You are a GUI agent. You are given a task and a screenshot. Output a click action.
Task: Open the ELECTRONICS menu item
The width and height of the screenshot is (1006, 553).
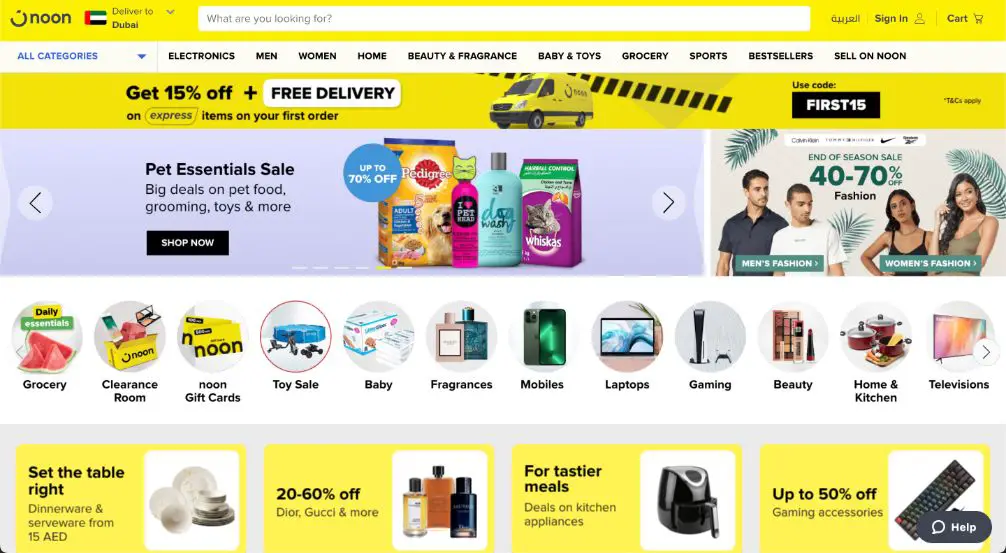coord(201,56)
